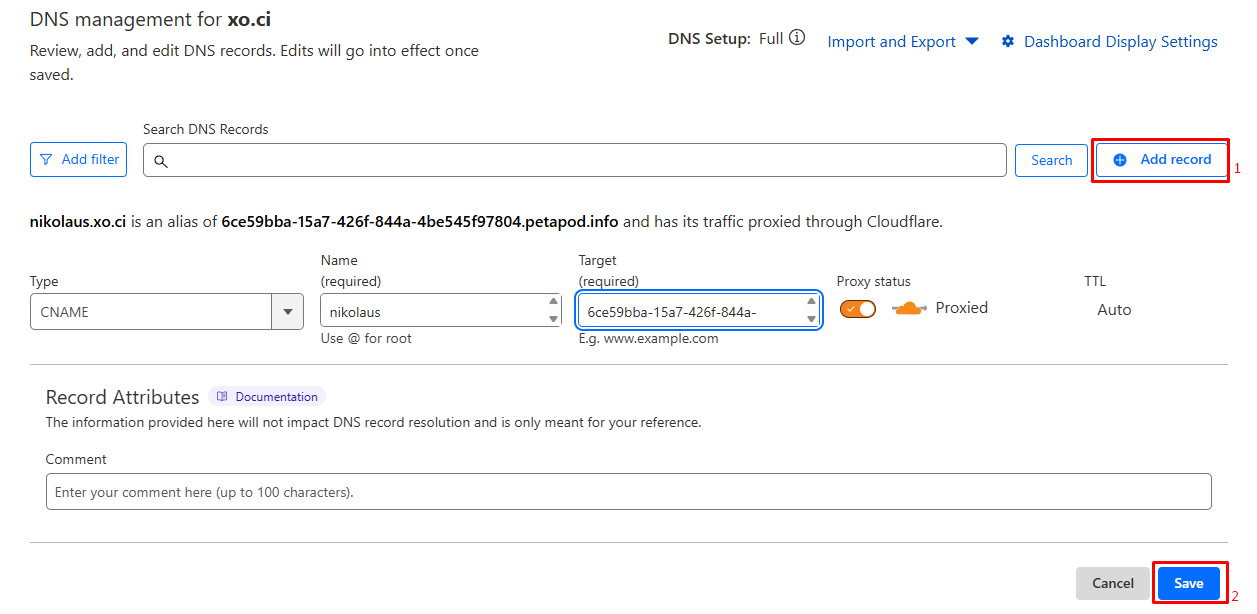This screenshot has width=1257, height=614.
Task: Click the Target field scroll-down arrow
Action: click(812, 319)
